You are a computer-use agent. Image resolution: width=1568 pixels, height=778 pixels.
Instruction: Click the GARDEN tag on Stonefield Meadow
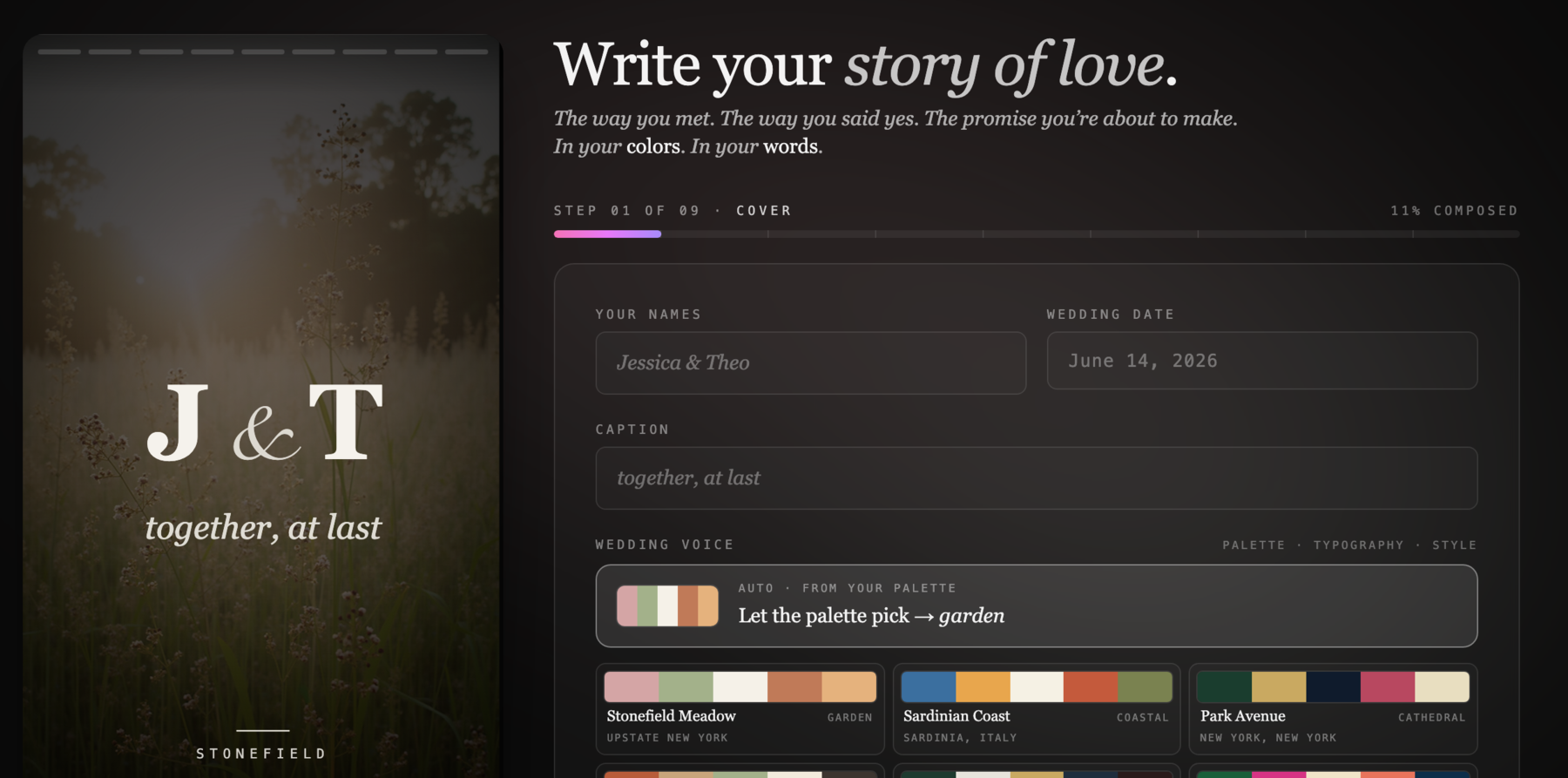849,717
